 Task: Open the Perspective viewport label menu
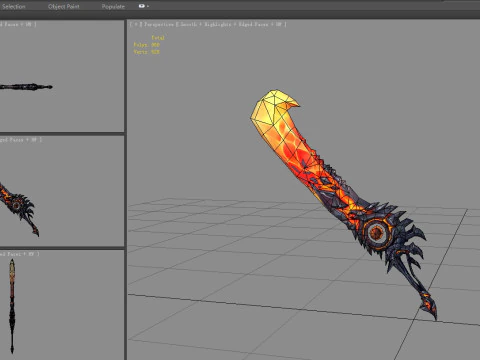159,24
